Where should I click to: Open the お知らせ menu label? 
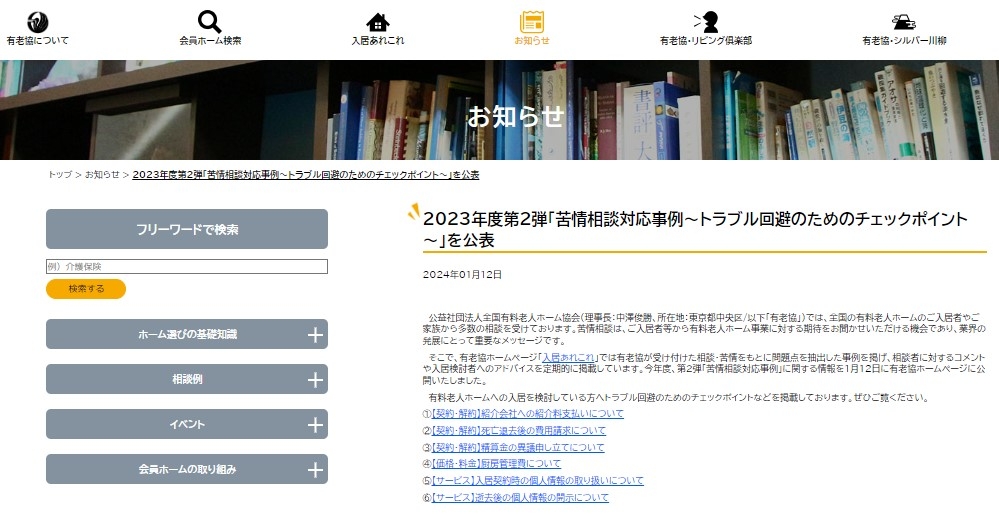[532, 41]
